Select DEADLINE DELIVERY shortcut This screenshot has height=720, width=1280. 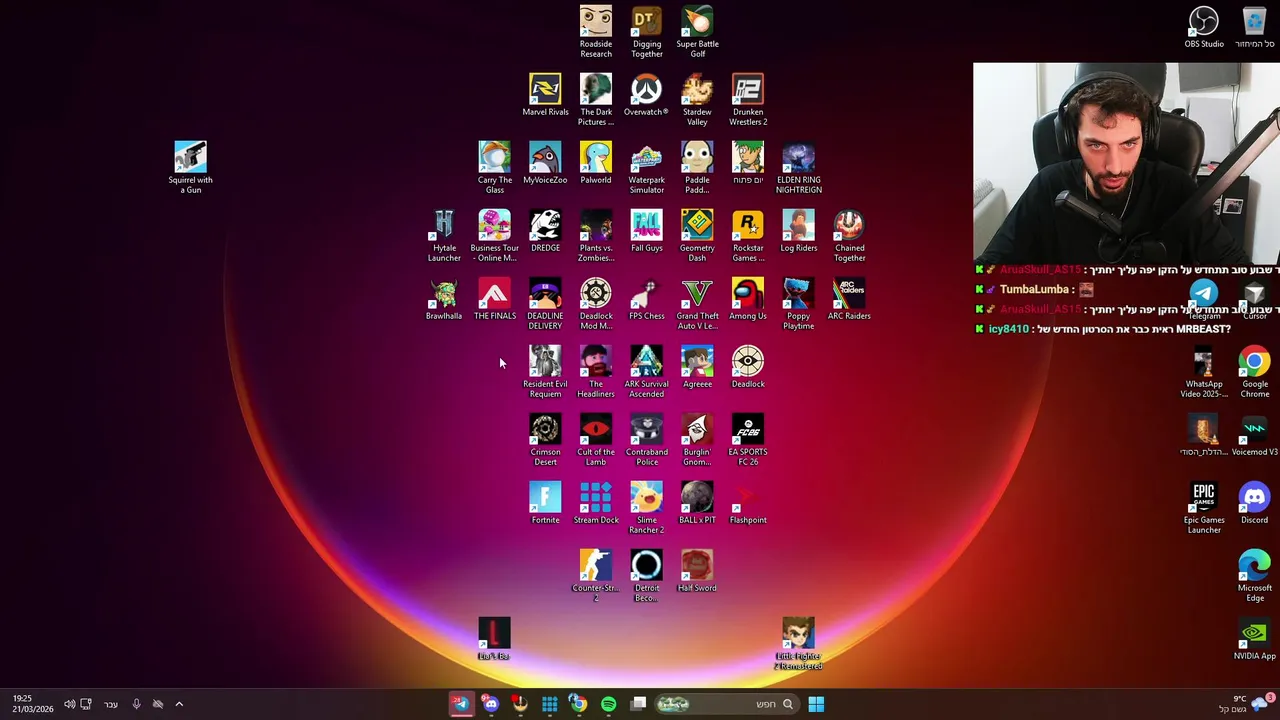click(545, 304)
